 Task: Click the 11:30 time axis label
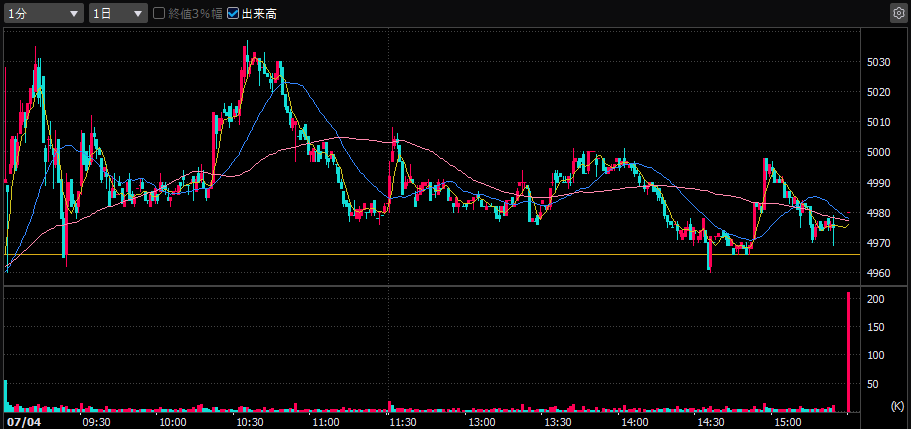[x=403, y=421]
